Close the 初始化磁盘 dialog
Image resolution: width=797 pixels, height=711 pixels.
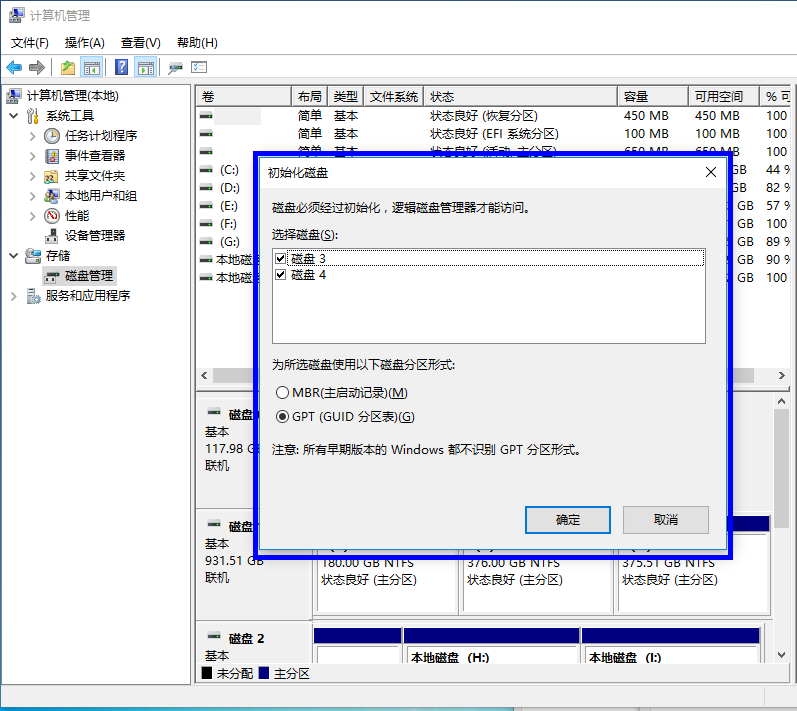click(711, 172)
